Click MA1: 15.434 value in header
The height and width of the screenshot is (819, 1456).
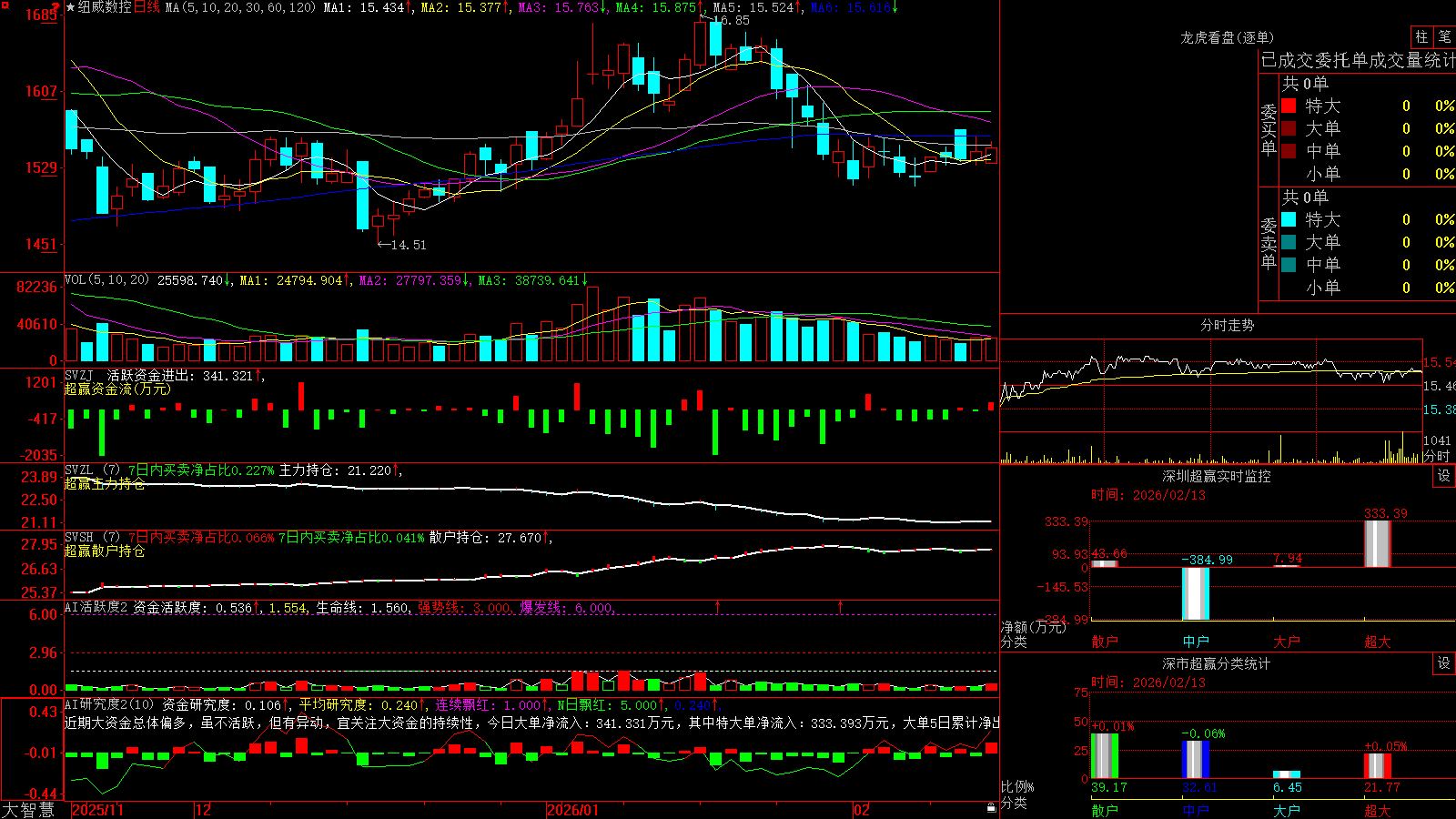364,7
